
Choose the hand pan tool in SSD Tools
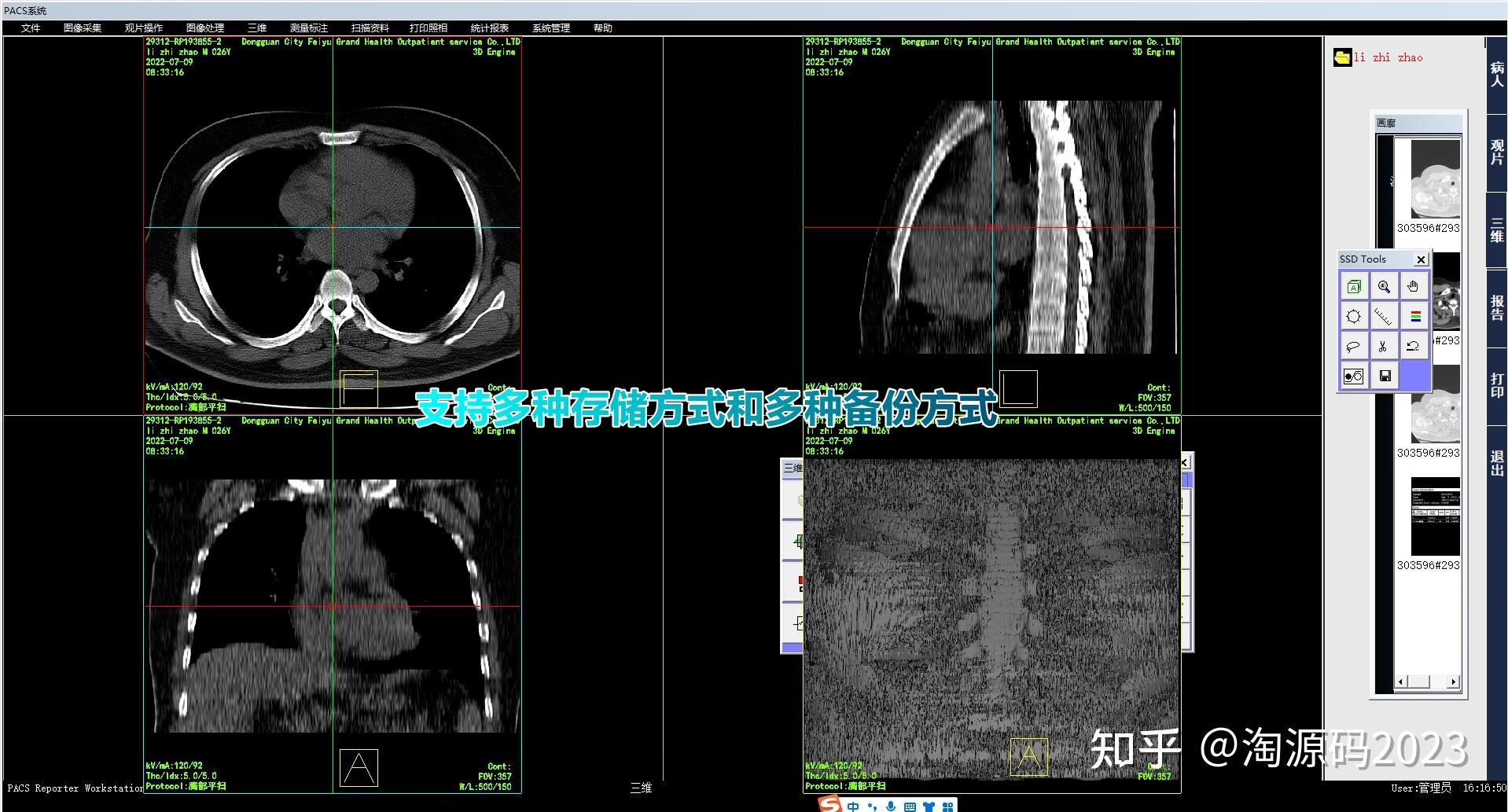coord(1414,287)
